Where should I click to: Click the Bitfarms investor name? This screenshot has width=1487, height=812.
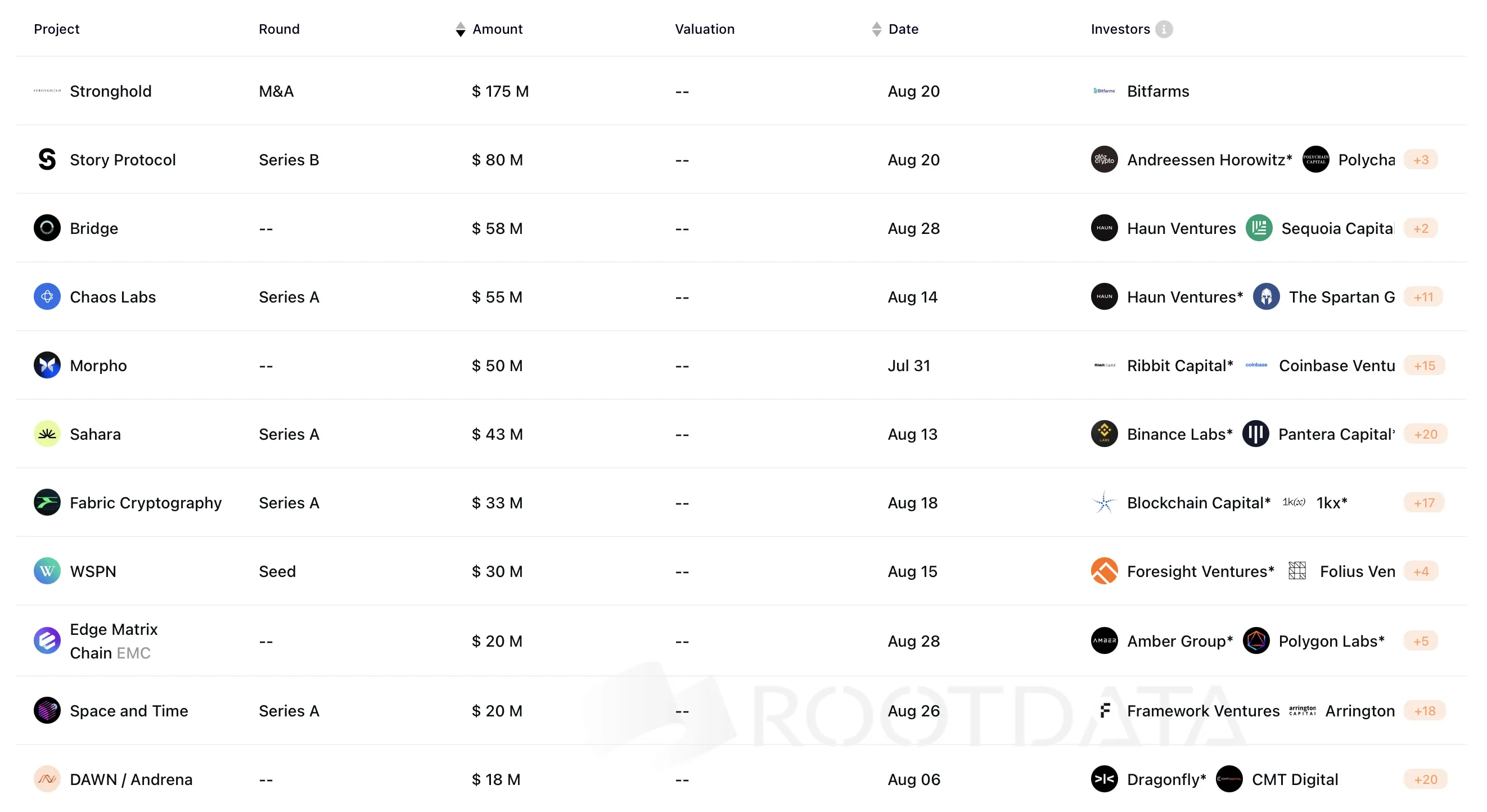1157,91
